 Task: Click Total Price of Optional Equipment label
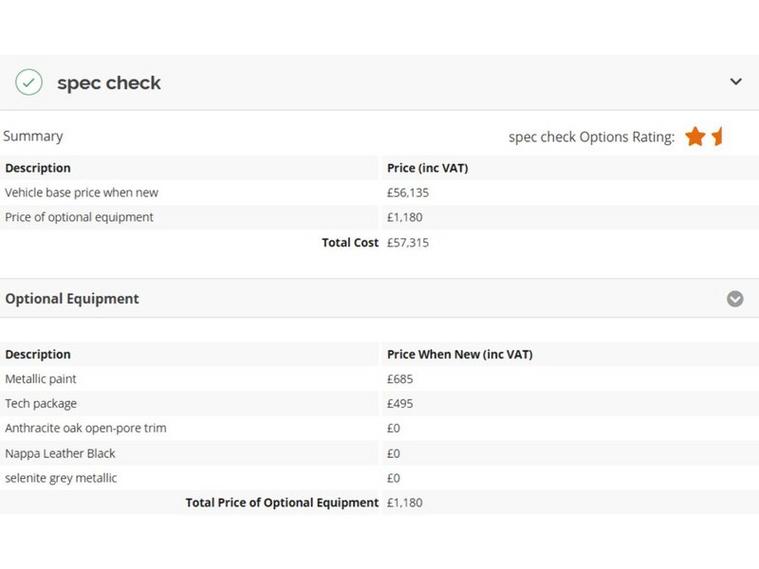pos(282,503)
